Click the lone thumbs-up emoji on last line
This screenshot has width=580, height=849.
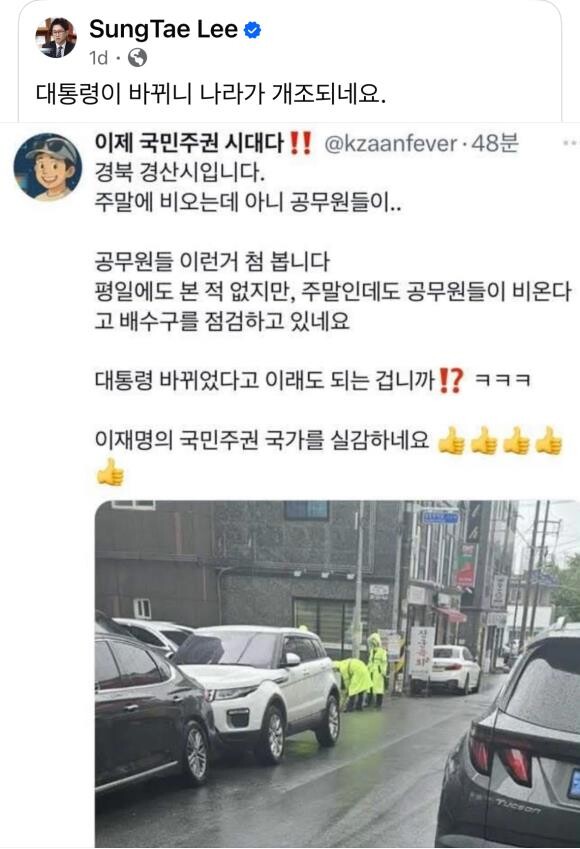pyautogui.click(x=110, y=472)
